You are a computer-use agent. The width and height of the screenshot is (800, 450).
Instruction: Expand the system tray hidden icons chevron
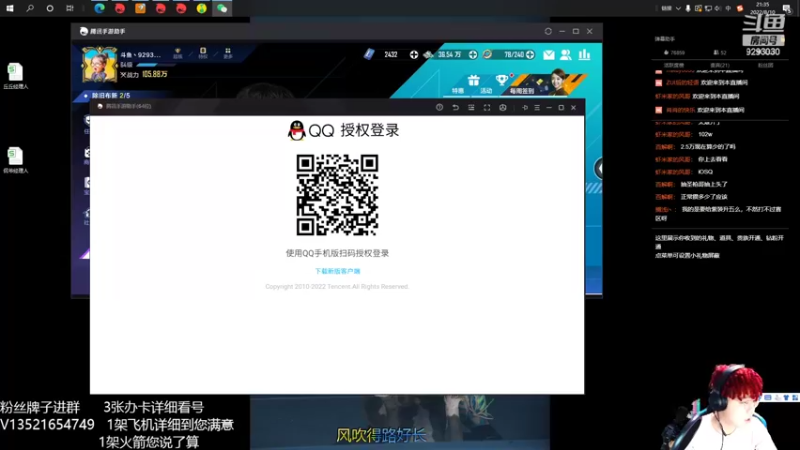pyautogui.click(x=678, y=8)
